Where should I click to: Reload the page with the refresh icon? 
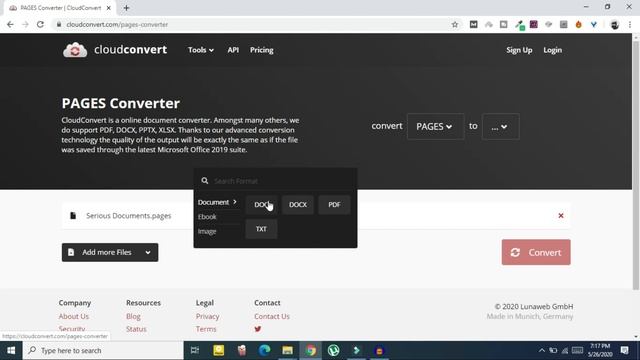[x=40, y=24]
